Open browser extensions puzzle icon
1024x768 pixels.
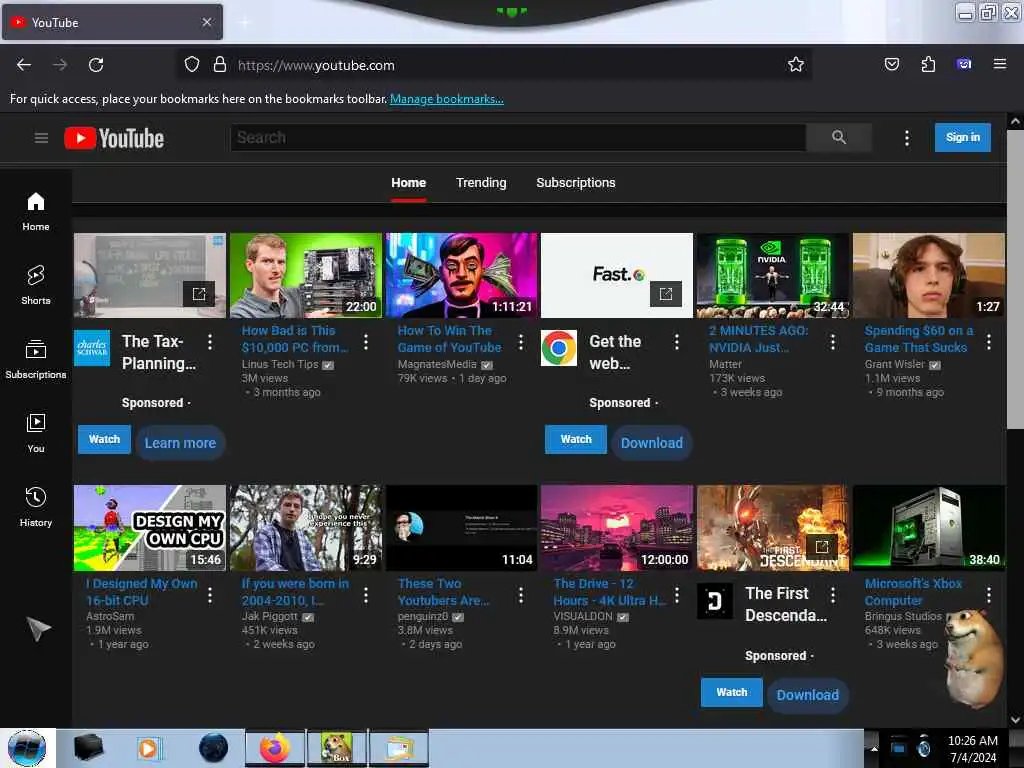pos(928,64)
